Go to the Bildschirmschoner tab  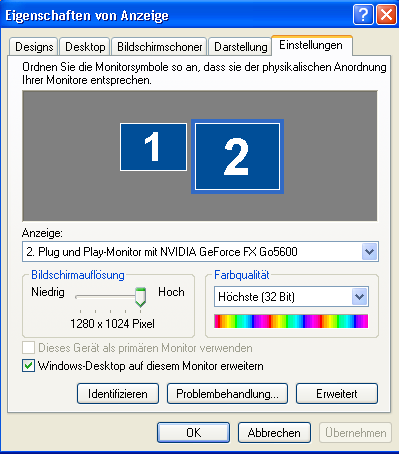[x=159, y=47]
